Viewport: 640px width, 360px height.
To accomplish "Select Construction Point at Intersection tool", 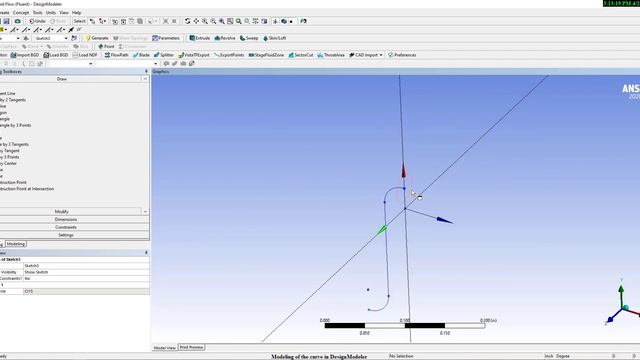I will tap(27, 189).
